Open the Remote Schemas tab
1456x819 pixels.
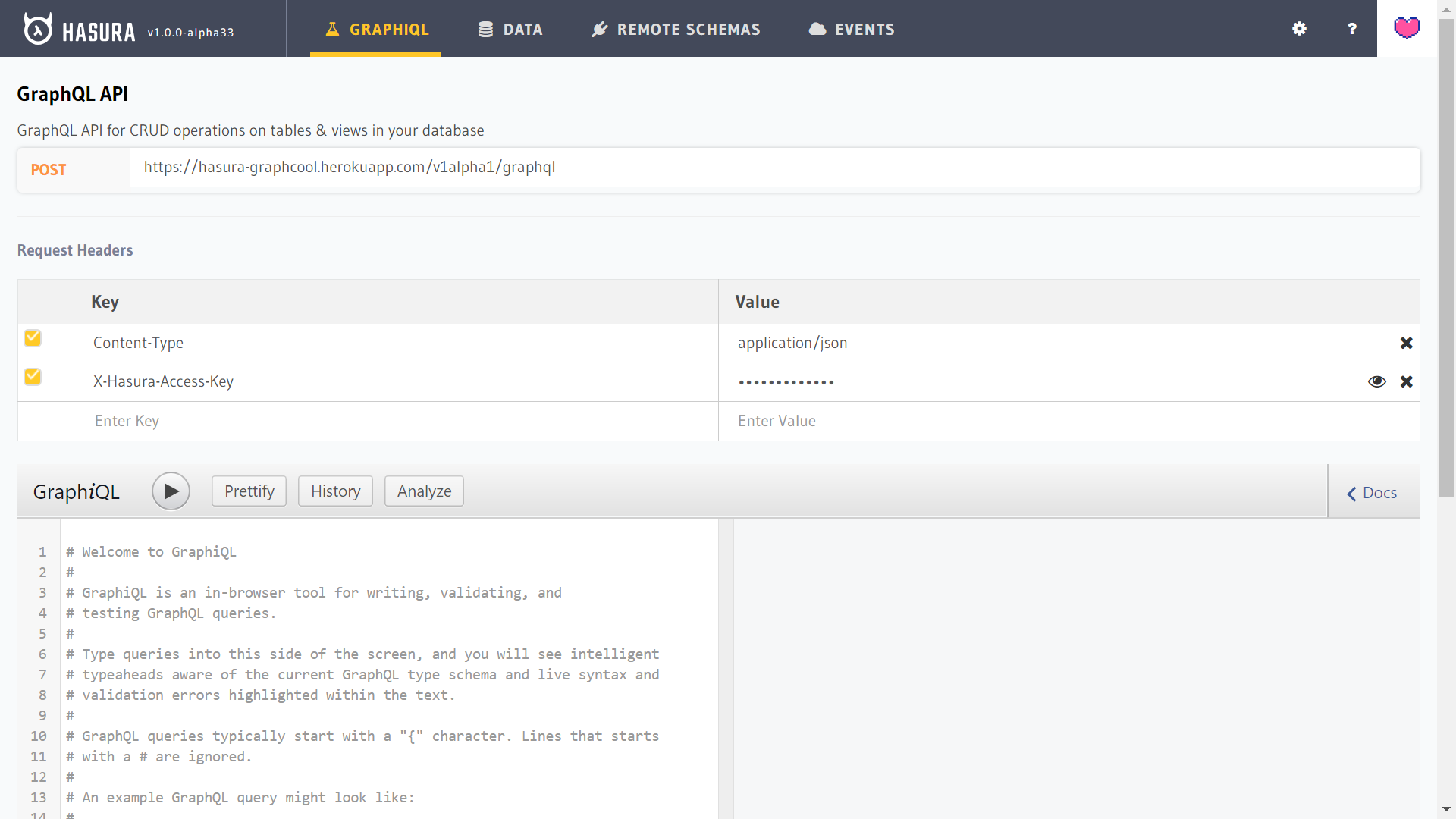pyautogui.click(x=676, y=30)
